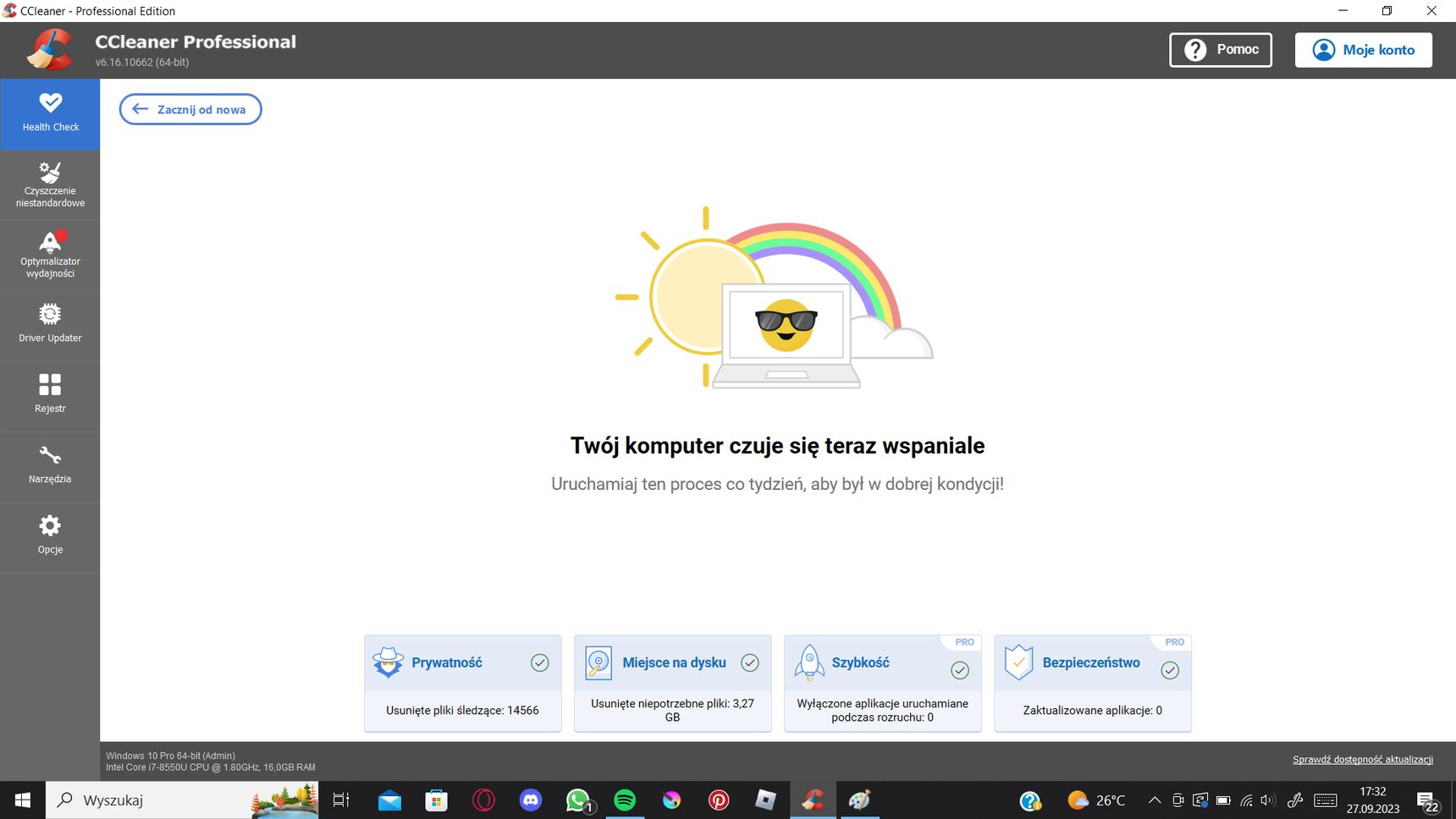
Task: Click the rocket icon on Szybkość
Action: [x=809, y=663]
